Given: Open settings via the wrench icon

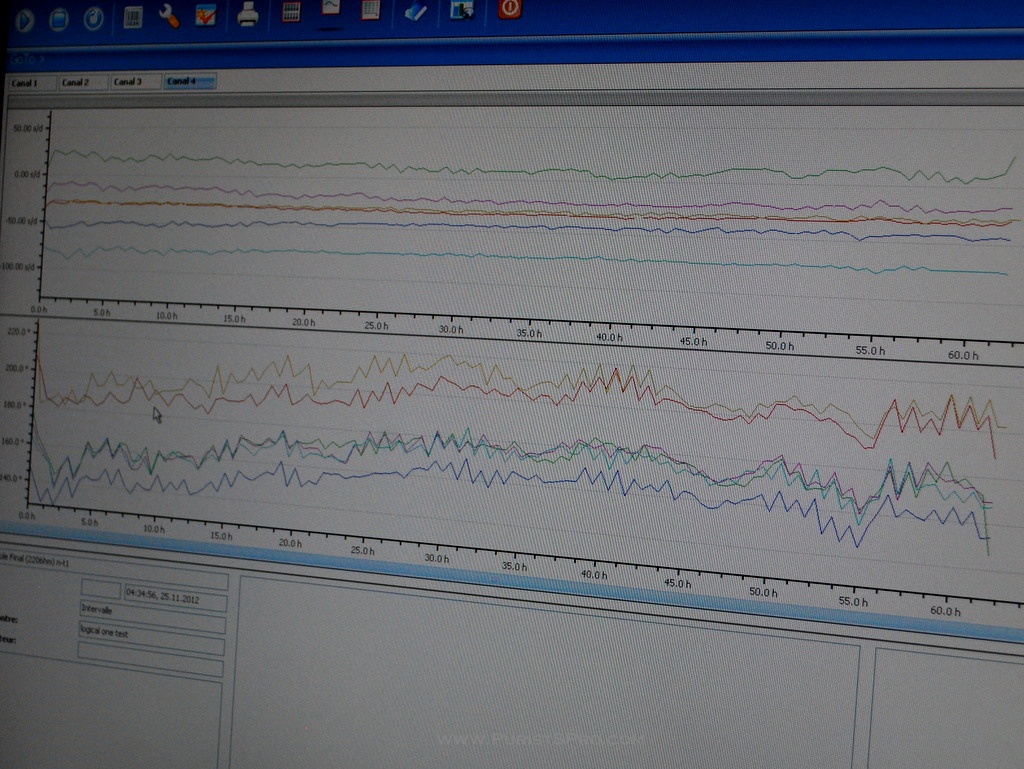Looking at the screenshot, I should pyautogui.click(x=169, y=16).
